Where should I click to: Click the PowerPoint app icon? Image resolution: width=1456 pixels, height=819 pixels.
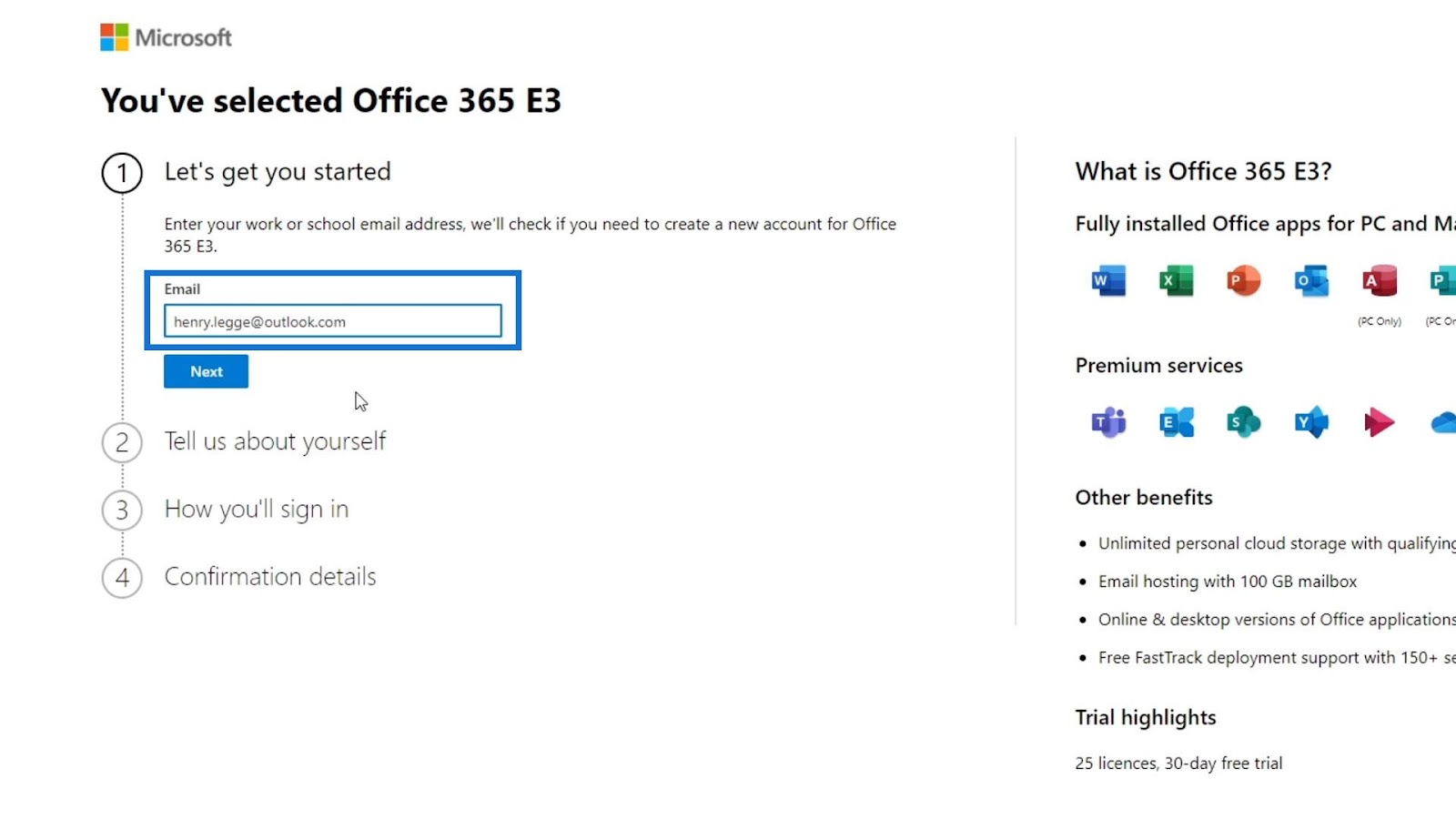click(x=1243, y=280)
